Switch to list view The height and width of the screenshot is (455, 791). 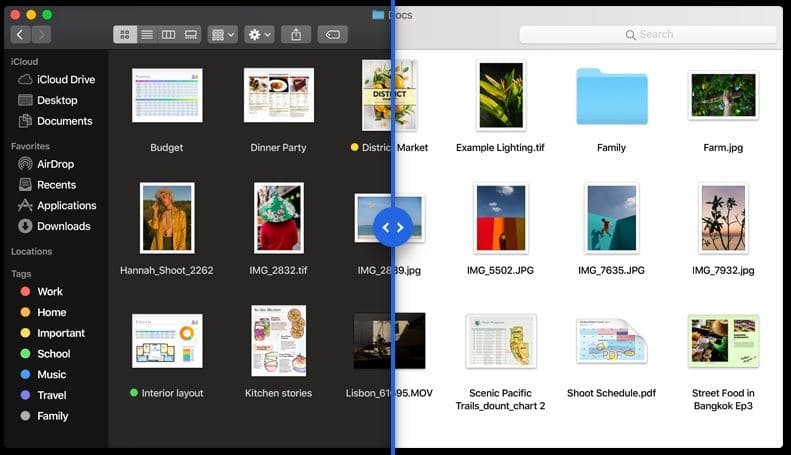coord(147,34)
